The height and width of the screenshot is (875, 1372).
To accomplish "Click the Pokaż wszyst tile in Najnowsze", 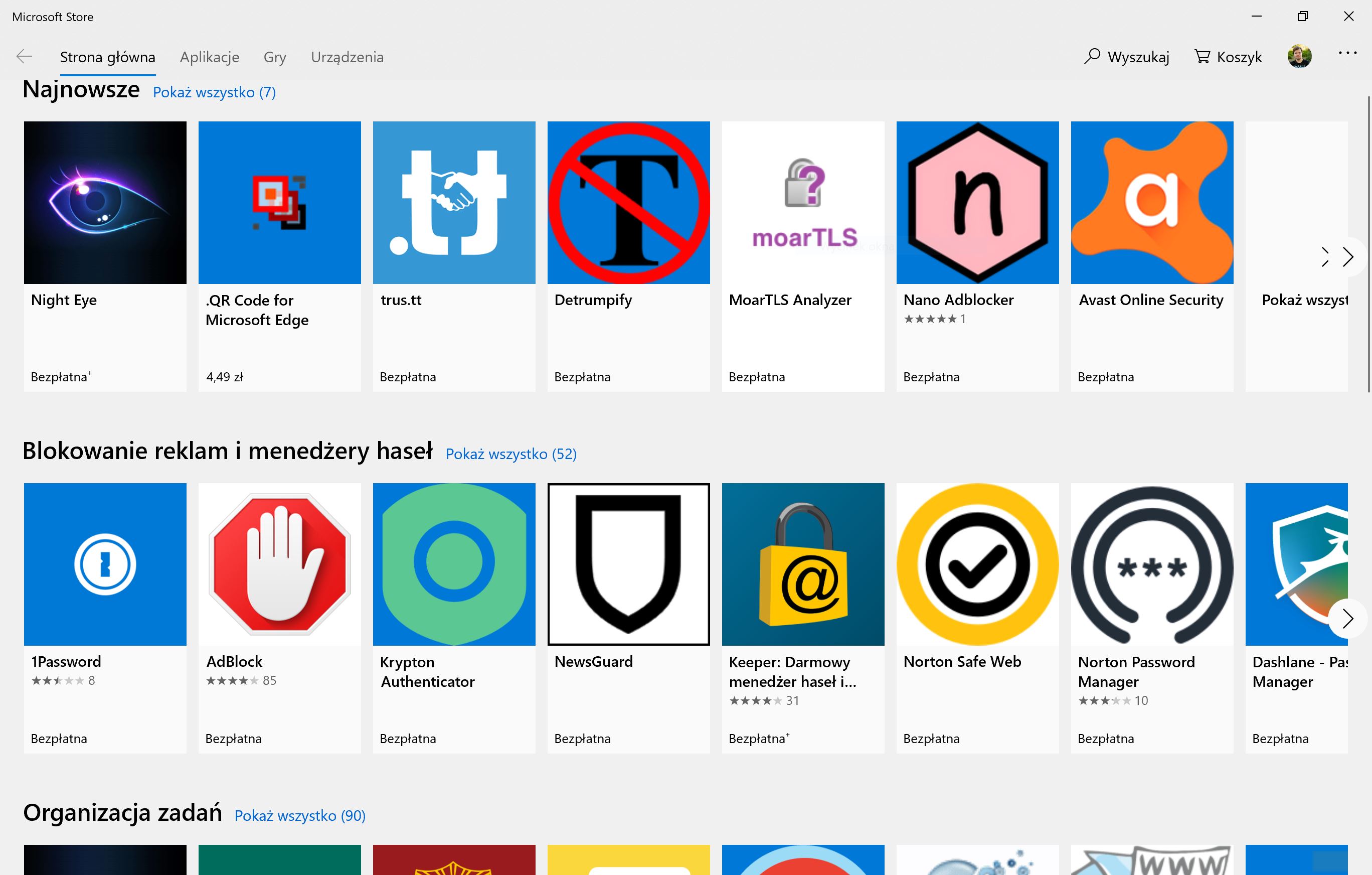I will 1297,256.
